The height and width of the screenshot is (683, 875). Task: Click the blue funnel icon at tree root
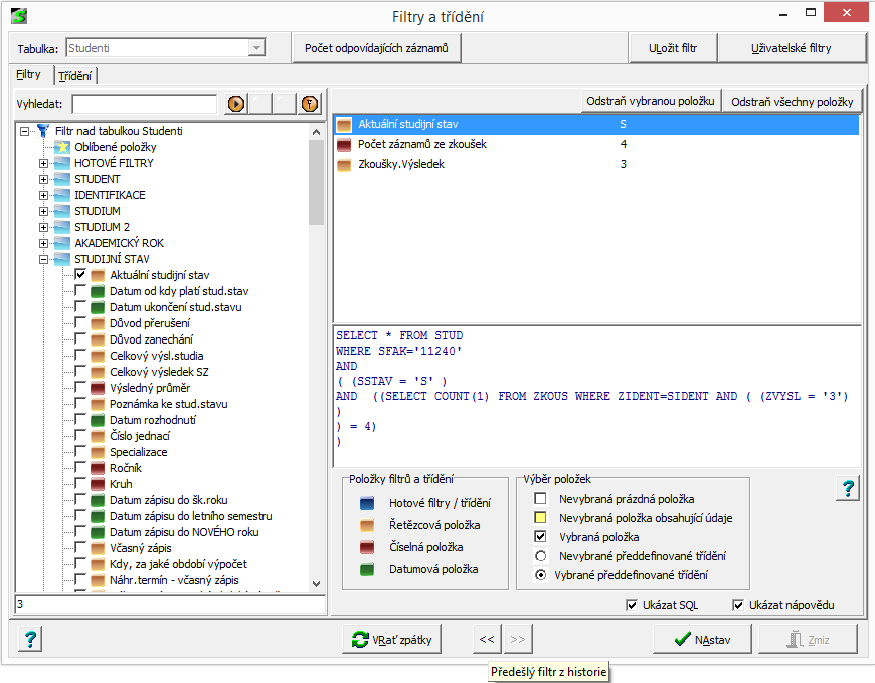tap(43, 131)
